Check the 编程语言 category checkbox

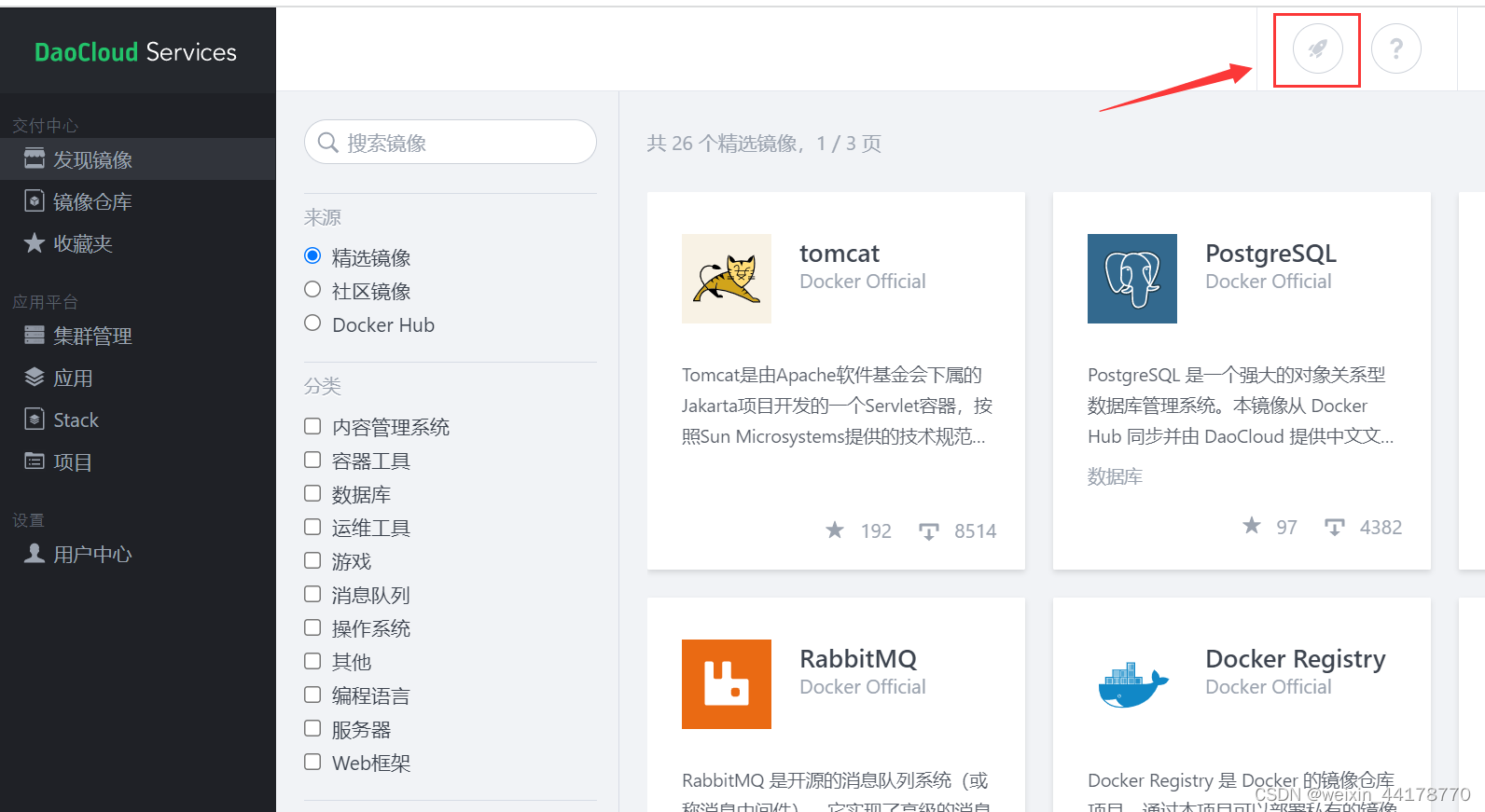[x=312, y=695]
